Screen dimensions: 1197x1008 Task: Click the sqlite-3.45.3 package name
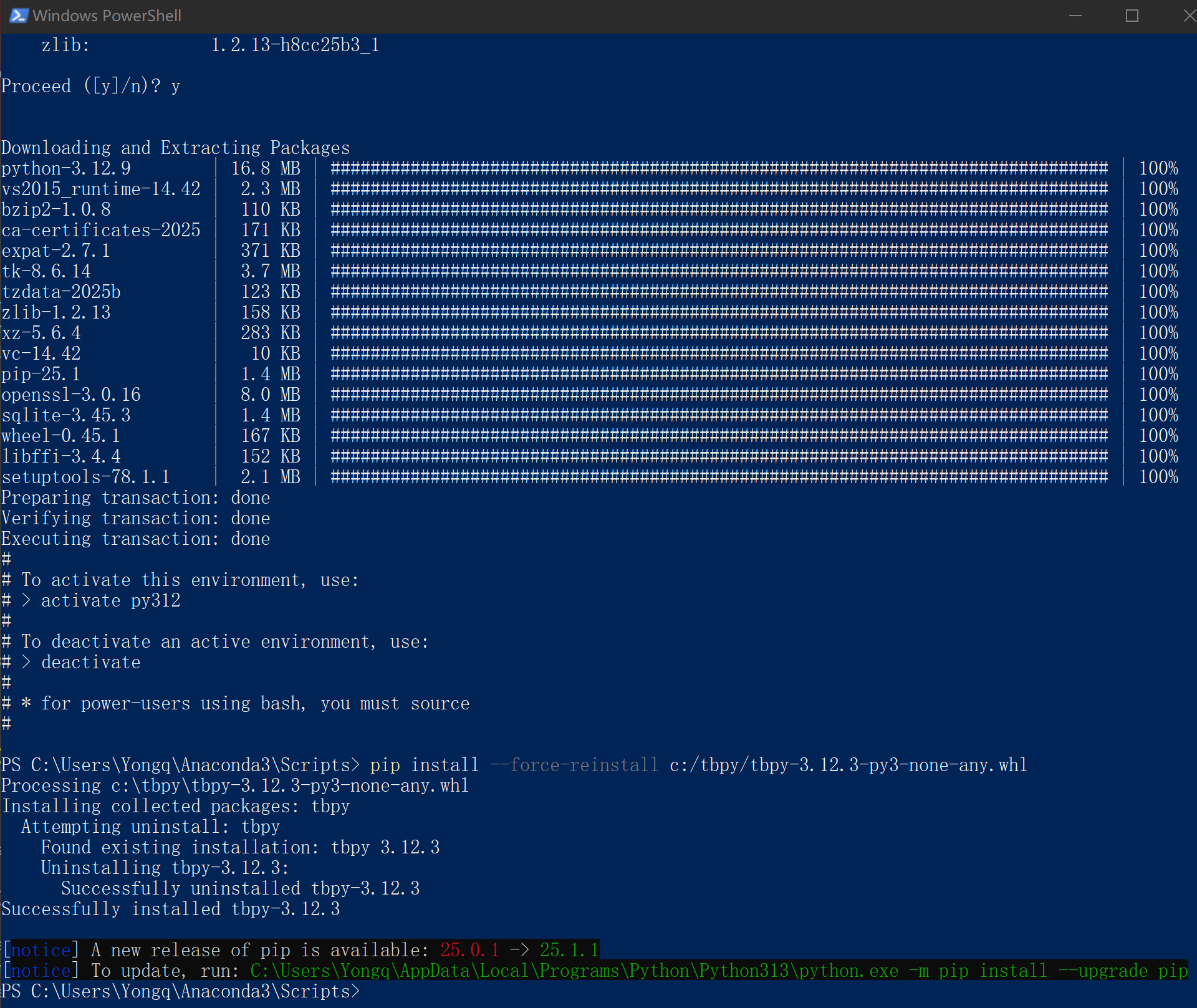[x=66, y=415]
